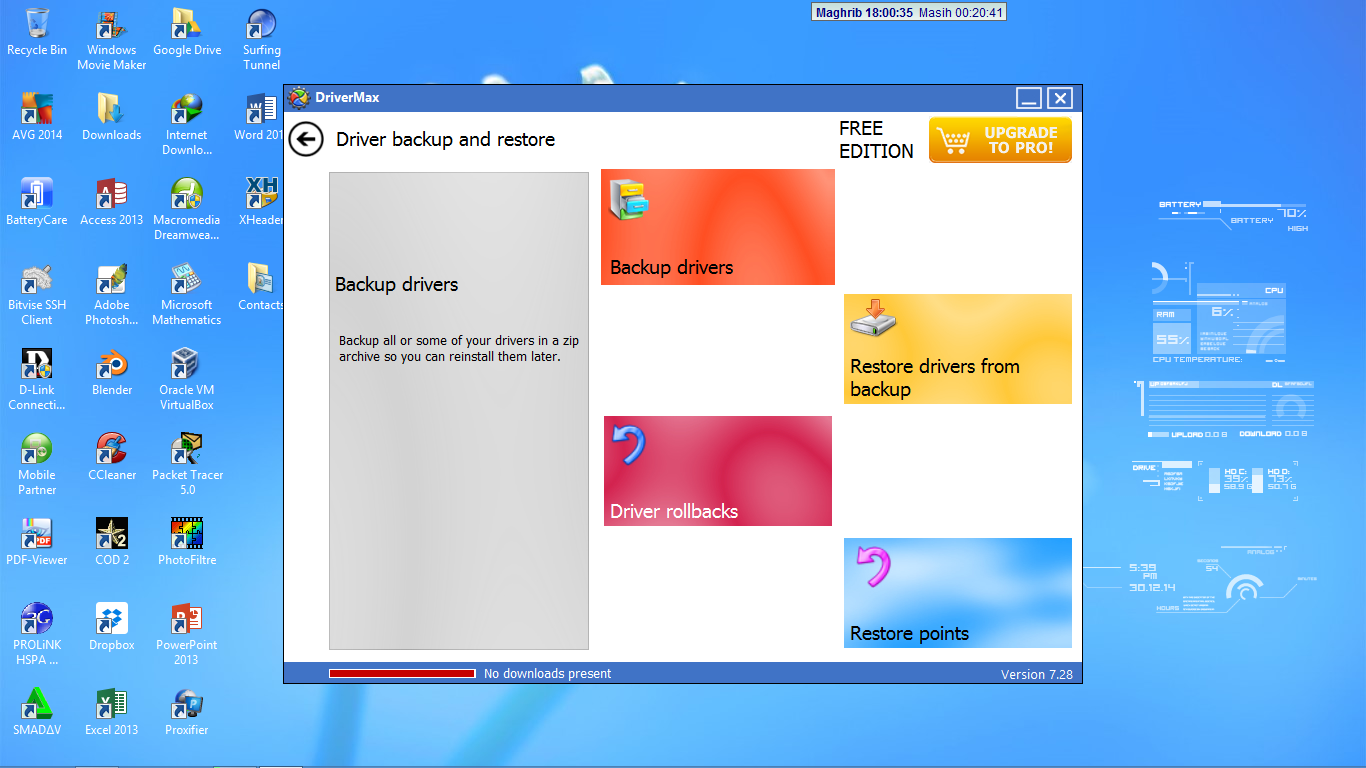Go back using the back arrow button
The width and height of the screenshot is (1366, 768).
[306, 139]
